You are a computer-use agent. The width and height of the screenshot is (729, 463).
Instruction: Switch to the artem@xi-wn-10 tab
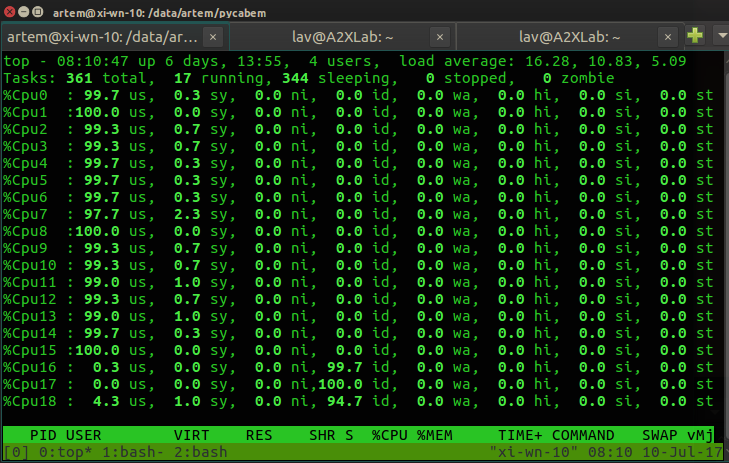click(103, 37)
